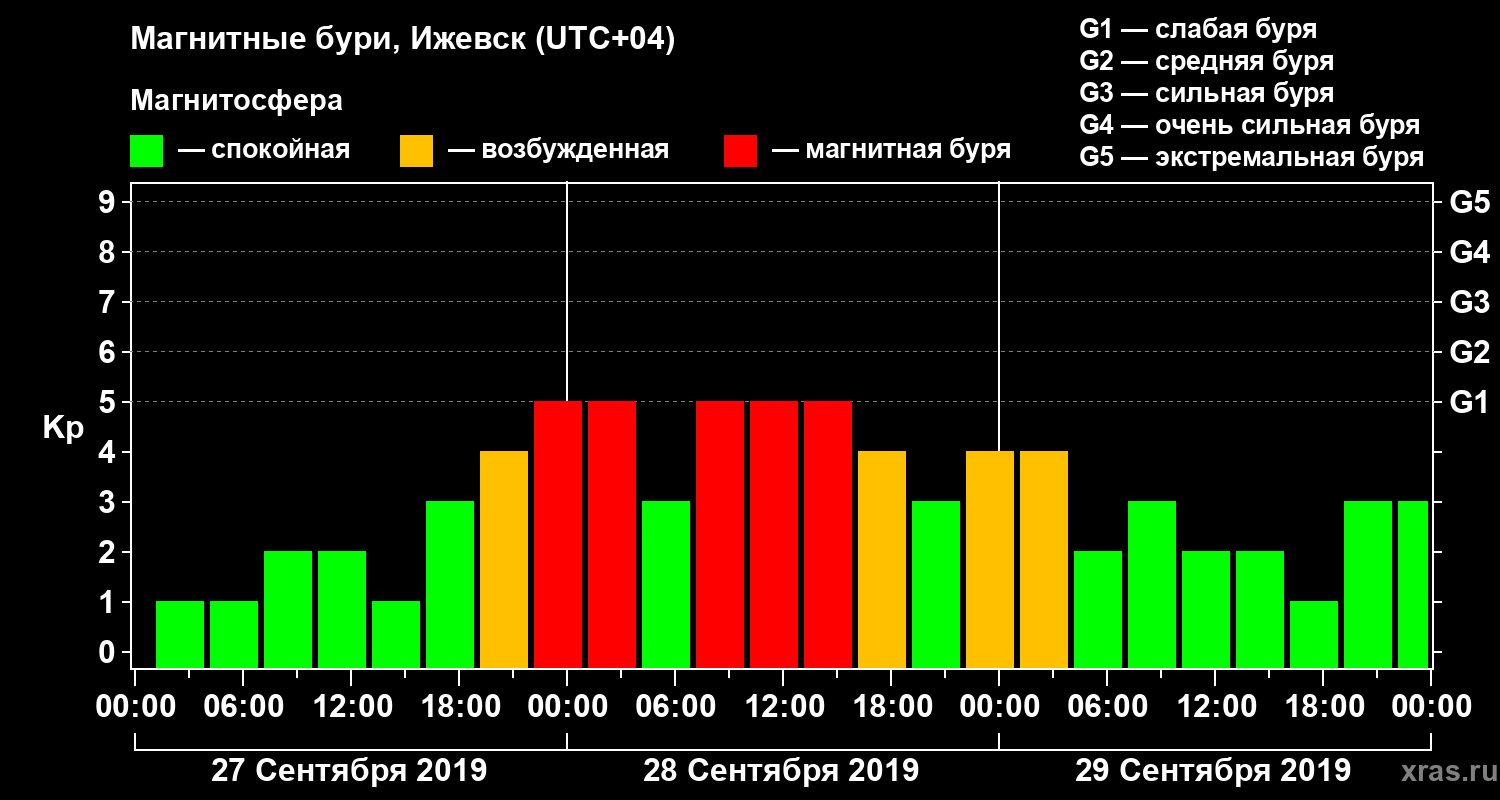Click the red bar crossing midnight into 28 Сентября
The width and height of the screenshot is (1500, 800).
click(x=558, y=534)
